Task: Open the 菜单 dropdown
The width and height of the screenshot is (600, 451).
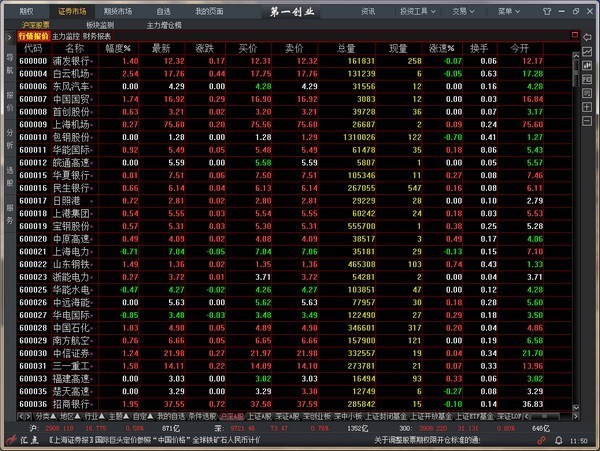Action: coord(509,11)
